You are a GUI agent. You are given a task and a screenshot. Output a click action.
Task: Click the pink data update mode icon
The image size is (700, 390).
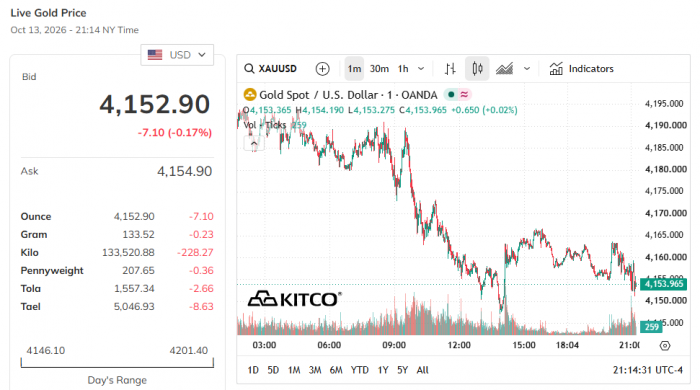464,95
